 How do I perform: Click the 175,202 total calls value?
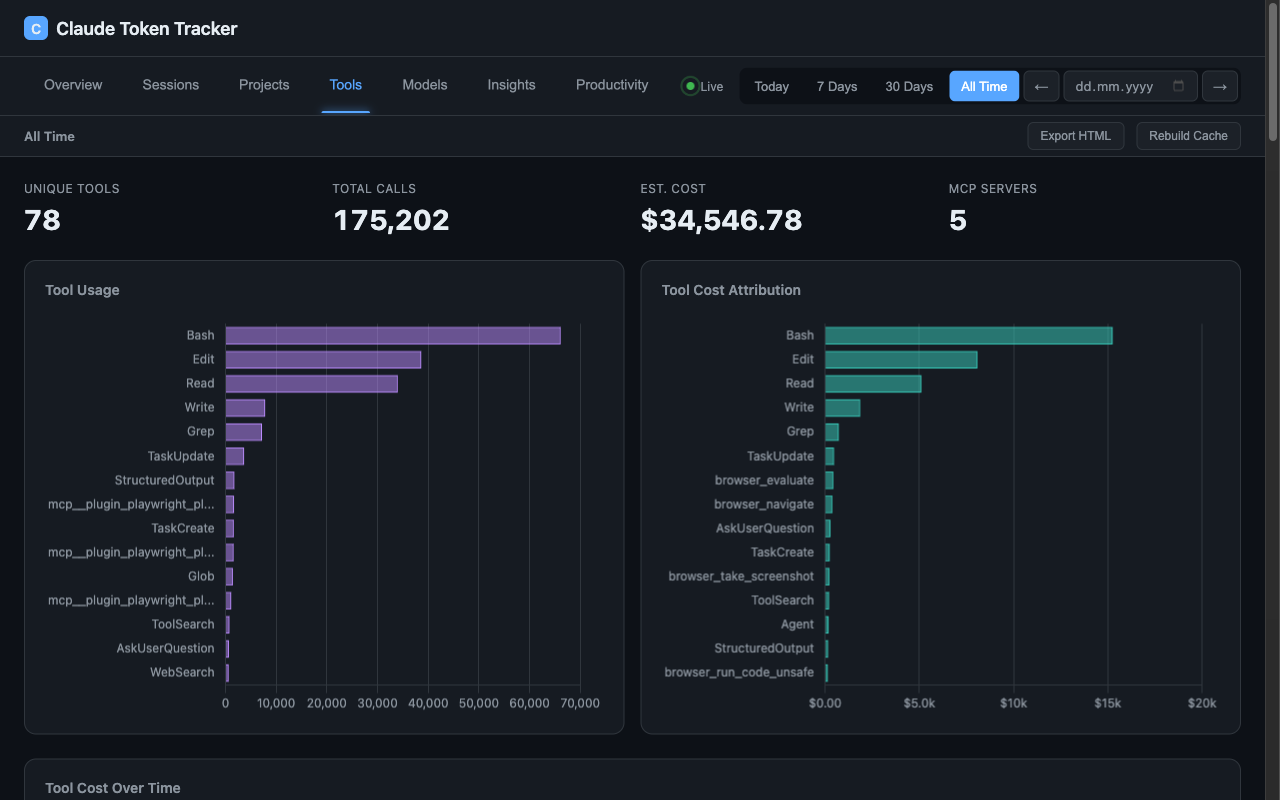tap(391, 220)
